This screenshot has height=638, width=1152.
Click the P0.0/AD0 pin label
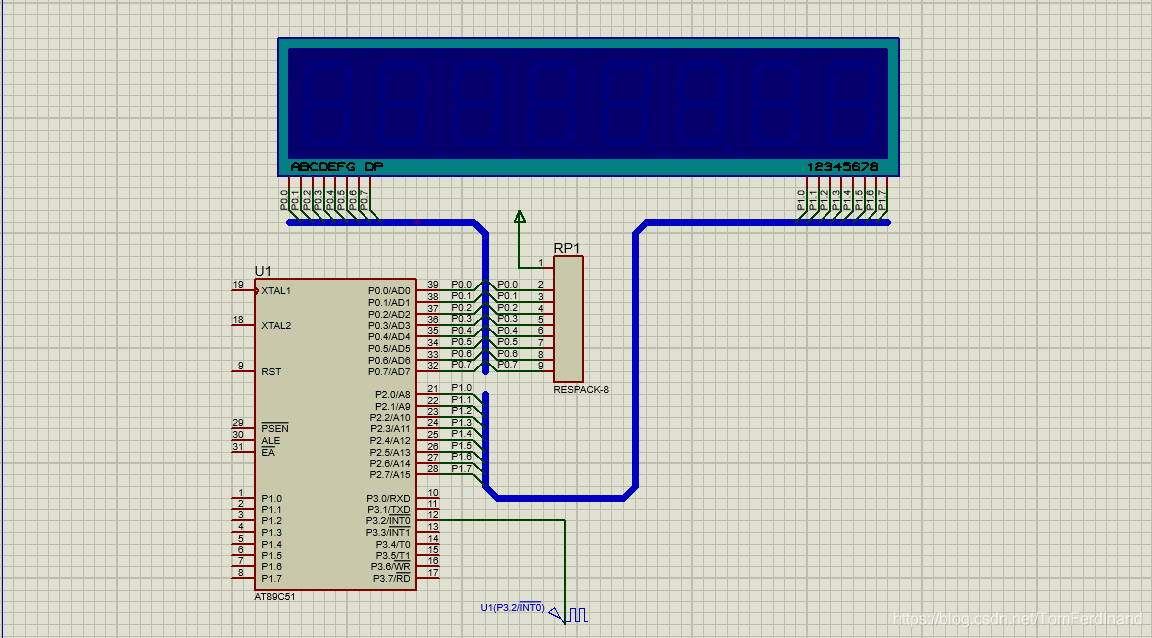point(389,290)
